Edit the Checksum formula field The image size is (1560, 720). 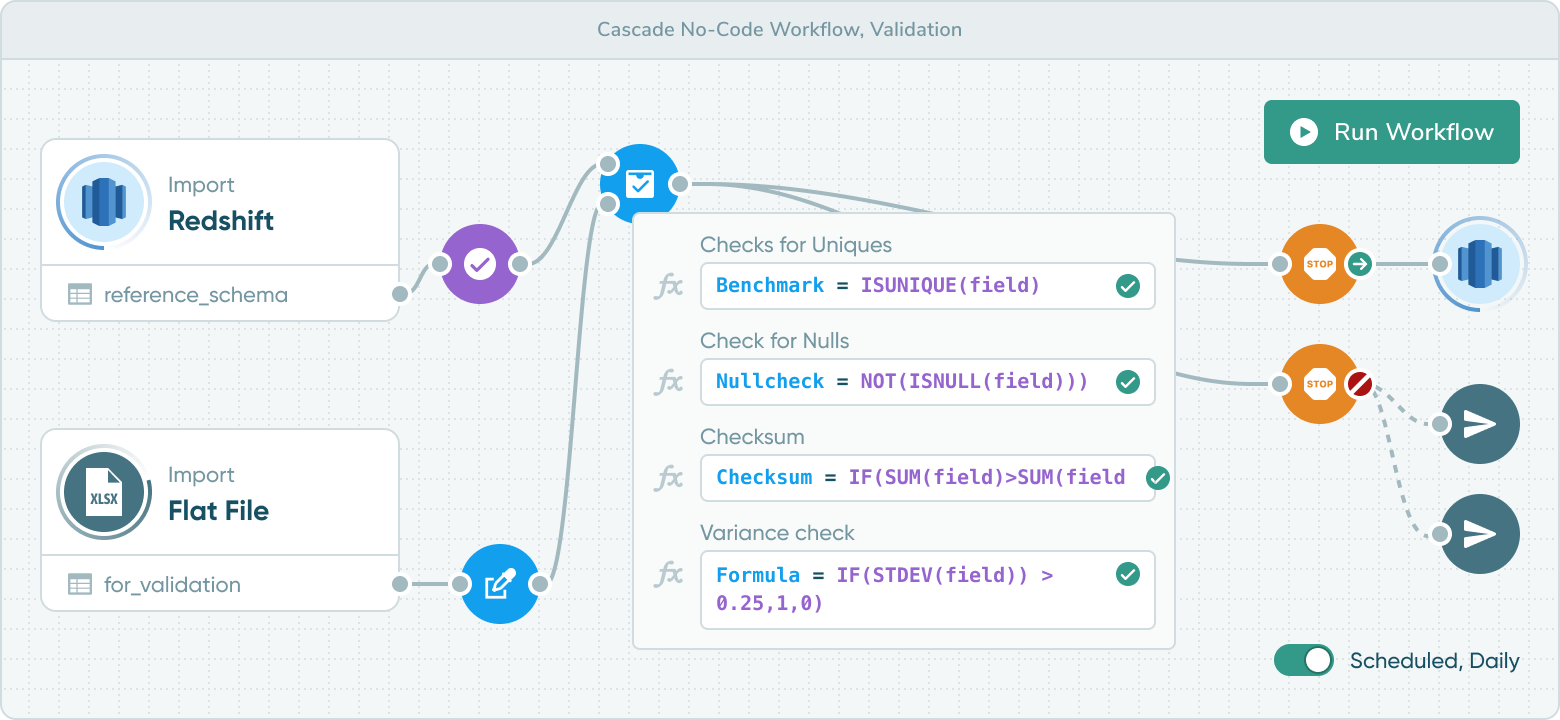(x=928, y=478)
